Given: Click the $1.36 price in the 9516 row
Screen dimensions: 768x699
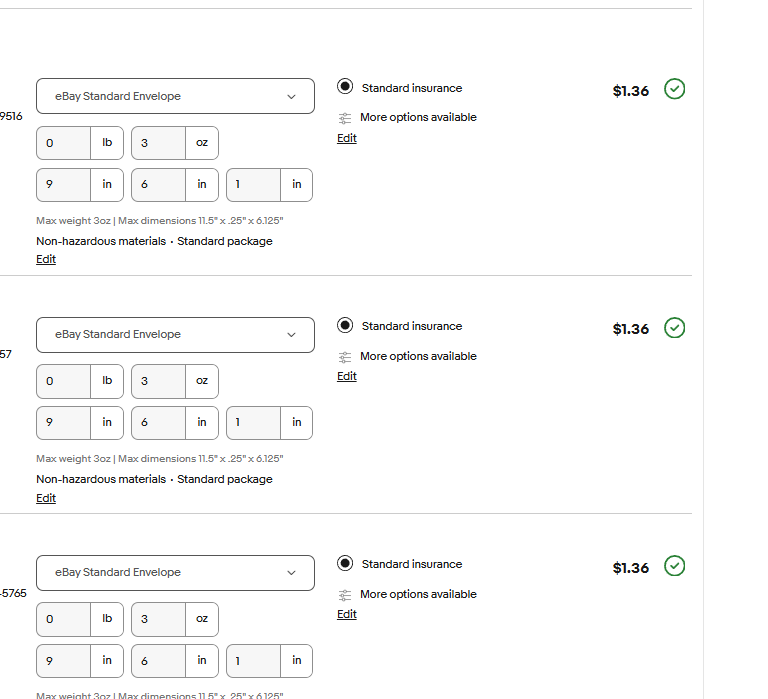Looking at the screenshot, I should [631, 91].
